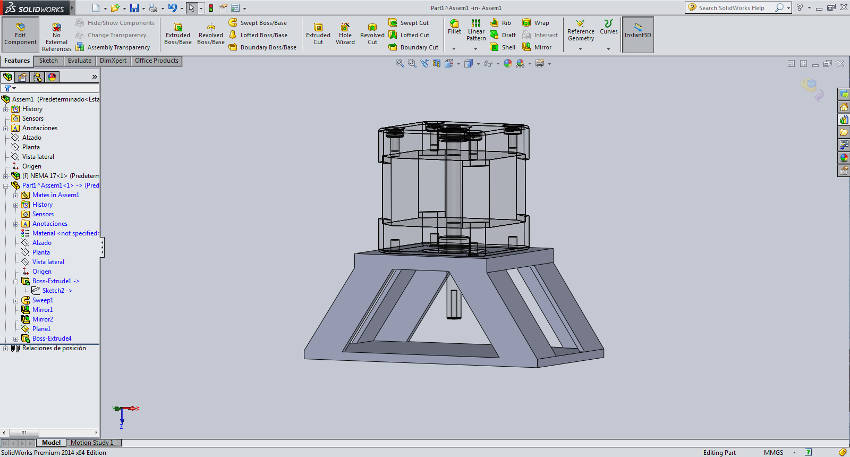
Task: Select the Extruded Boss/Base tool
Action: coord(177,34)
